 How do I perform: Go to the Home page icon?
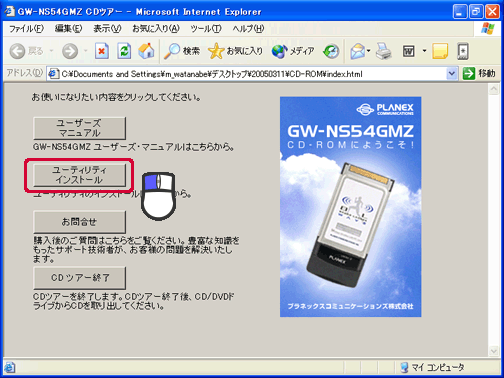click(146, 51)
